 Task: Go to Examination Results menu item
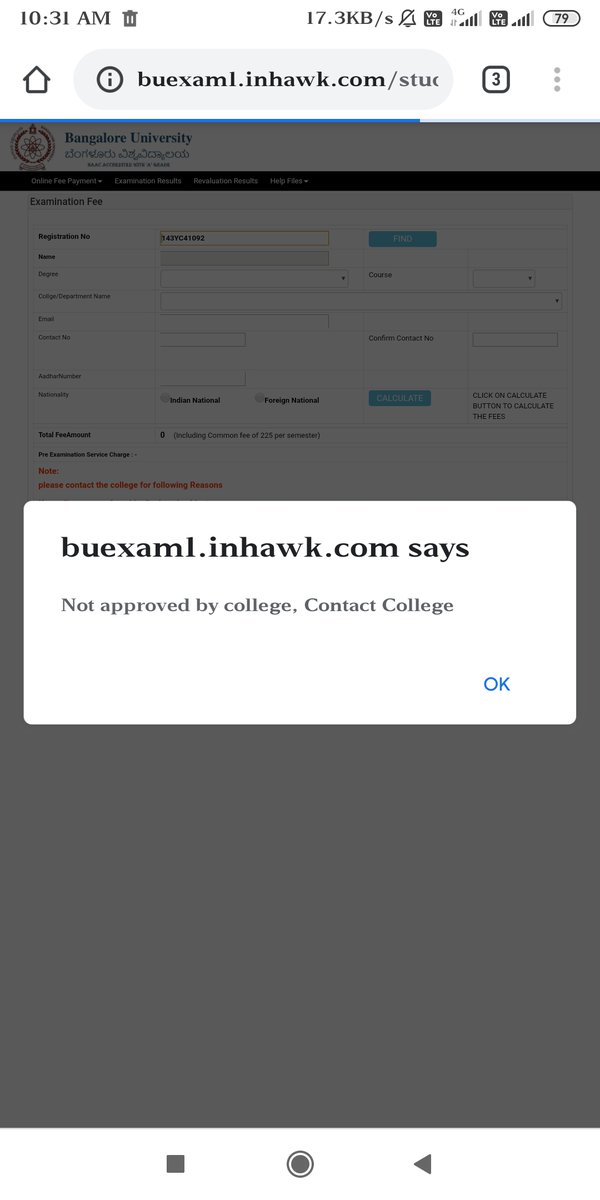(x=148, y=181)
